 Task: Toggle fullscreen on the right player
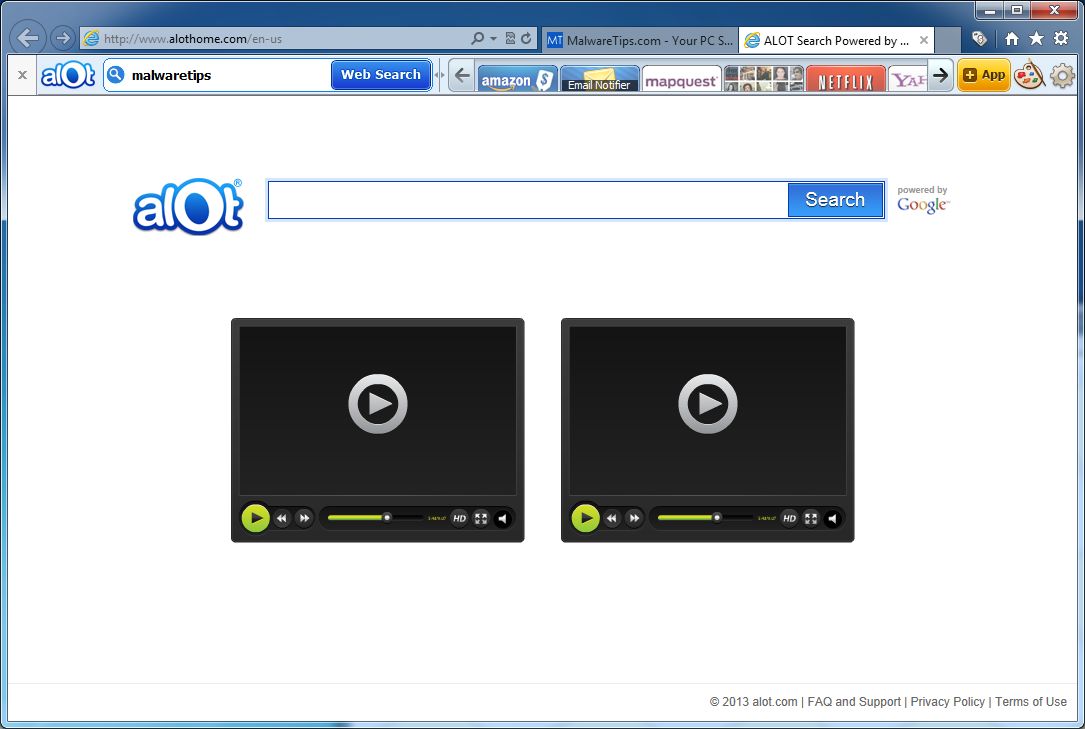811,518
